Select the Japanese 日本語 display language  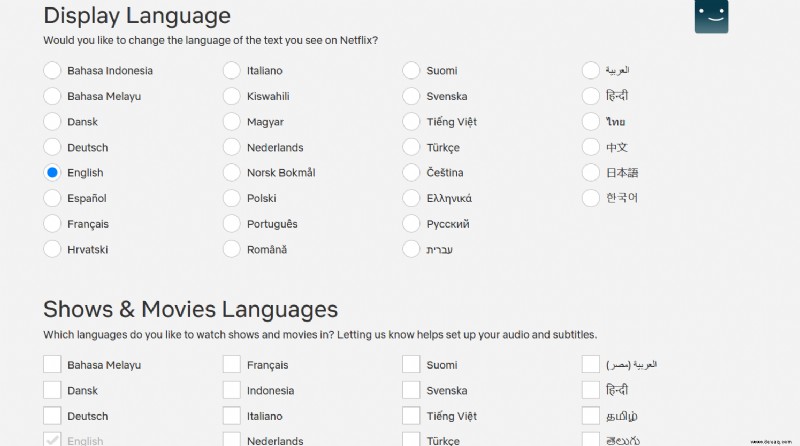coord(591,172)
